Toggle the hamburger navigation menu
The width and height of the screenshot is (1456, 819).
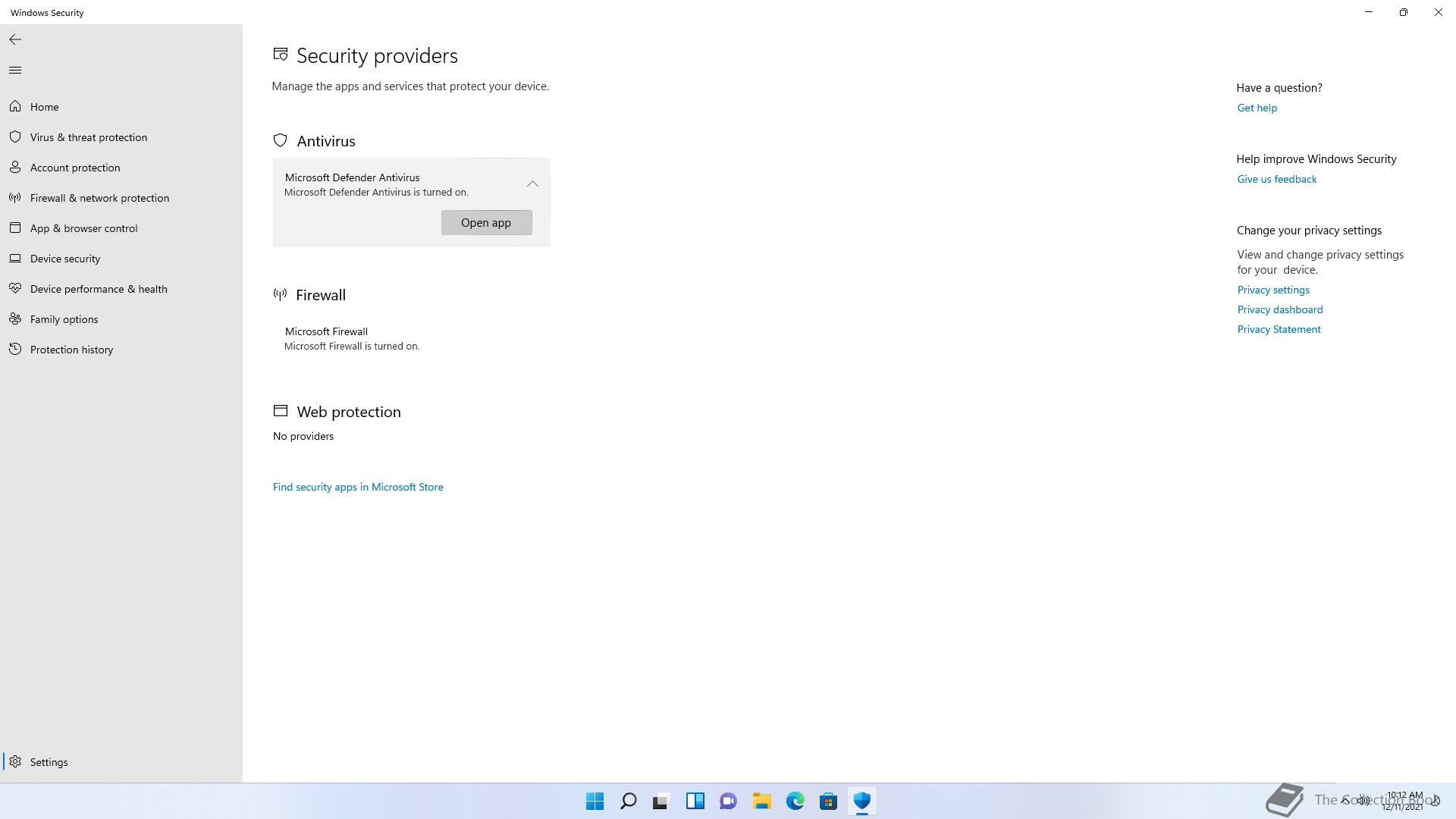[15, 71]
